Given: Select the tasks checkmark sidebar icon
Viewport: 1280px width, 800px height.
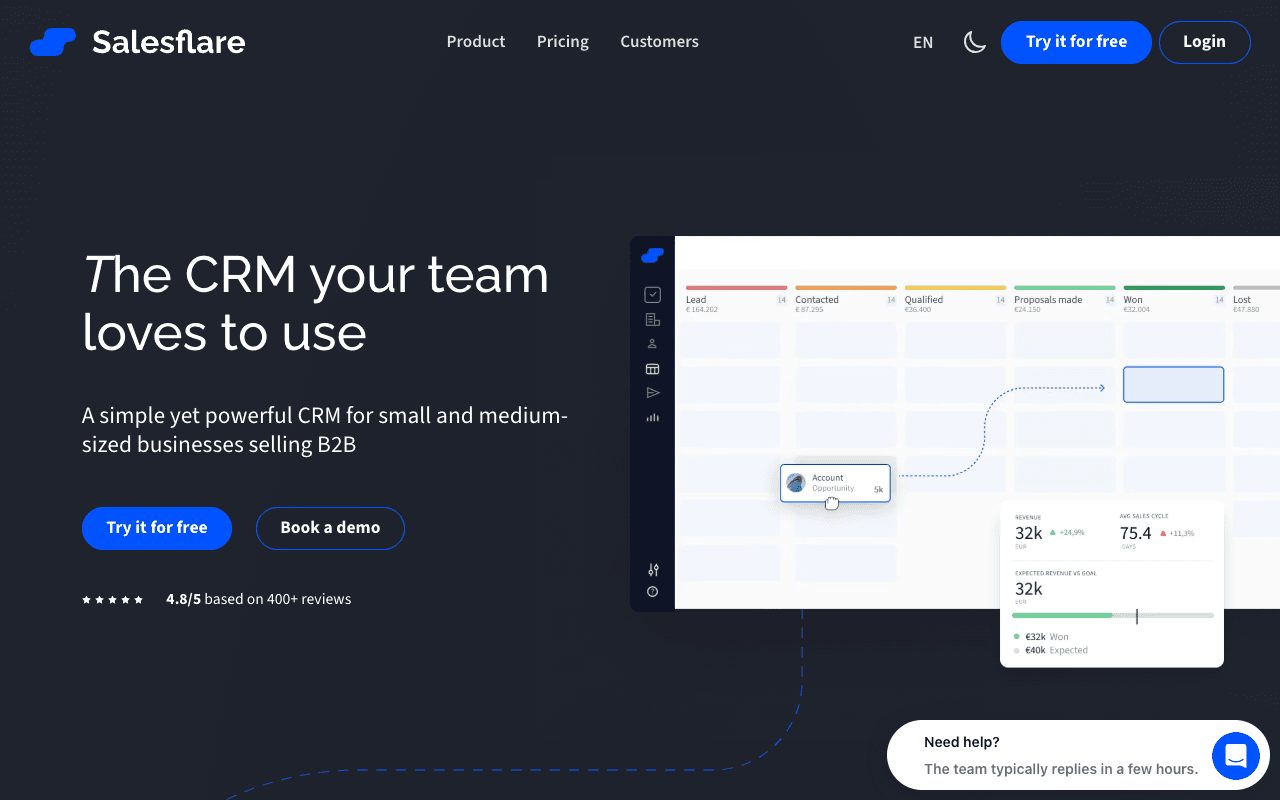Looking at the screenshot, I should coord(652,295).
